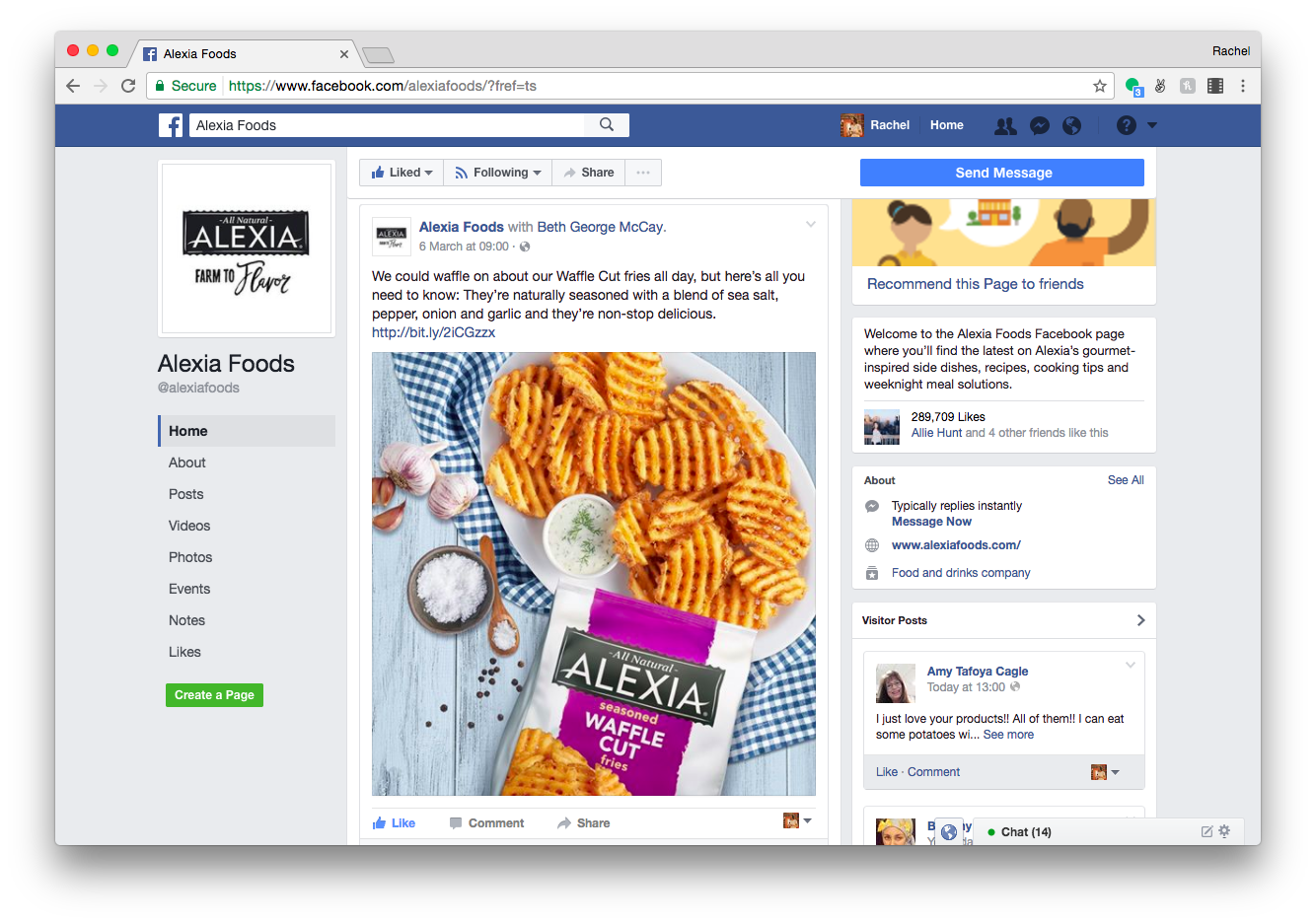Image resolution: width=1316 pixels, height=924 pixels.
Task: Open the chat settings gear icon
Action: point(1224,831)
